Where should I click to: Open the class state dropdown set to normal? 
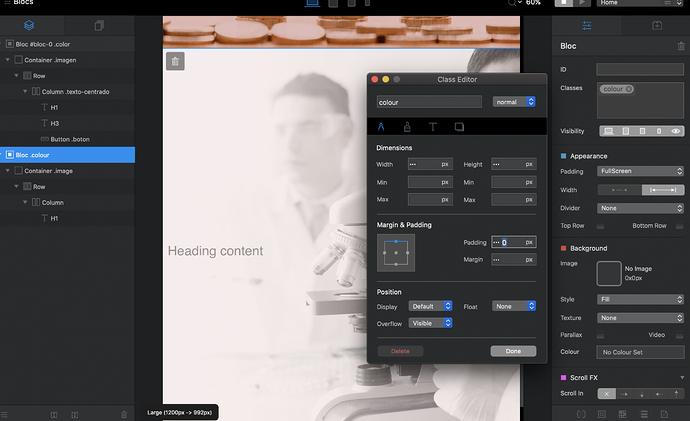[514, 102]
